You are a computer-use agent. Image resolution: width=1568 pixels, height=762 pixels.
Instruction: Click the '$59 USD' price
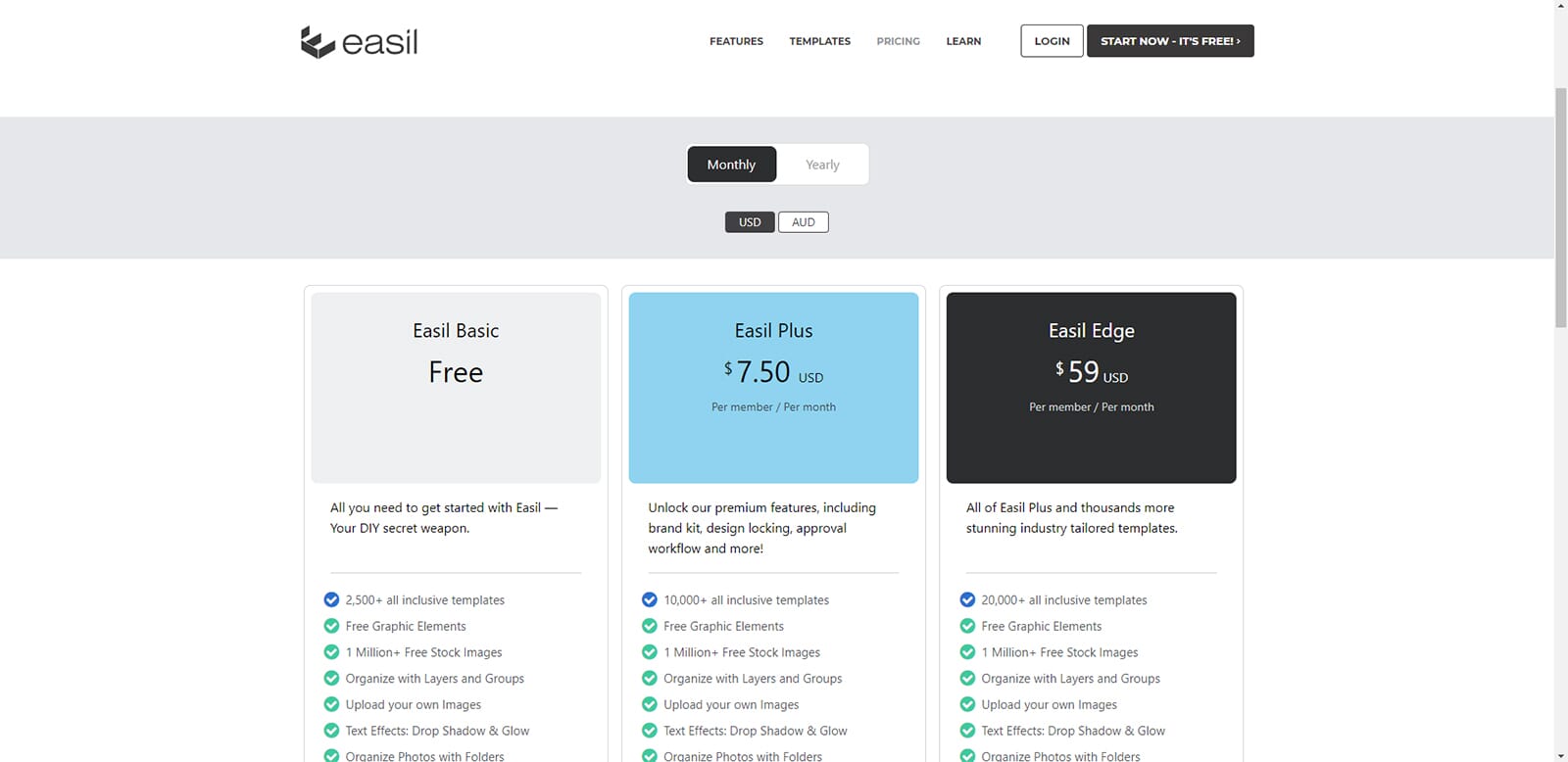point(1091,372)
